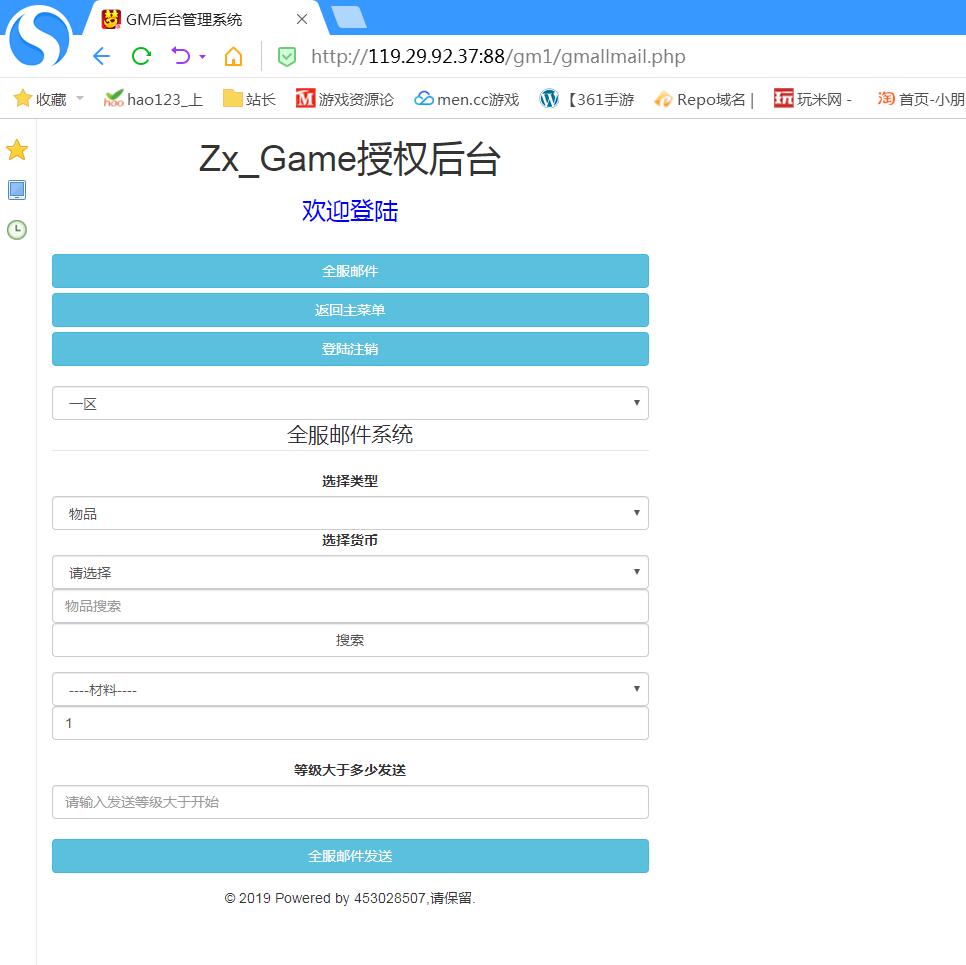Click the browser back arrow

[x=101, y=56]
